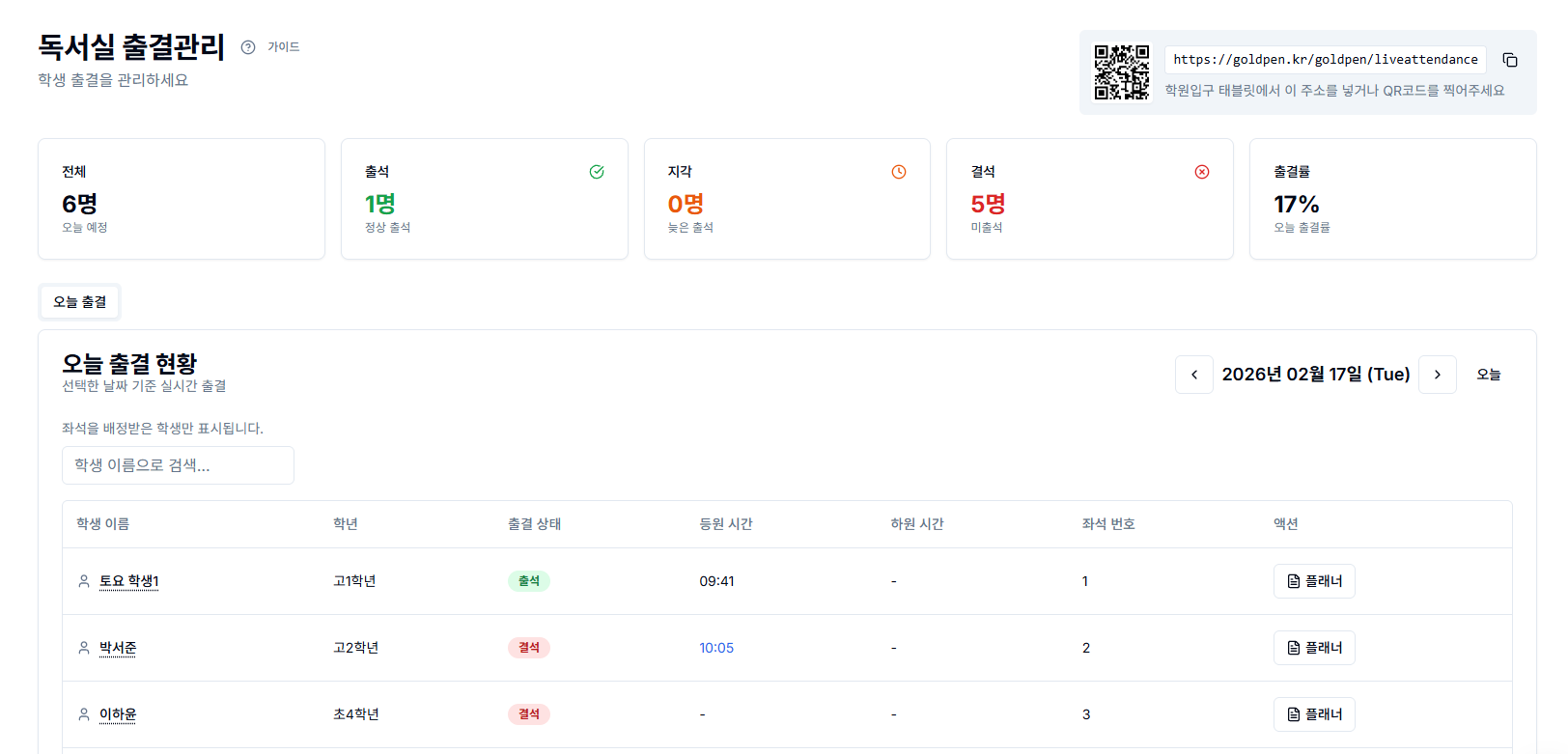Open 이하윤 student profile link

[x=118, y=714]
